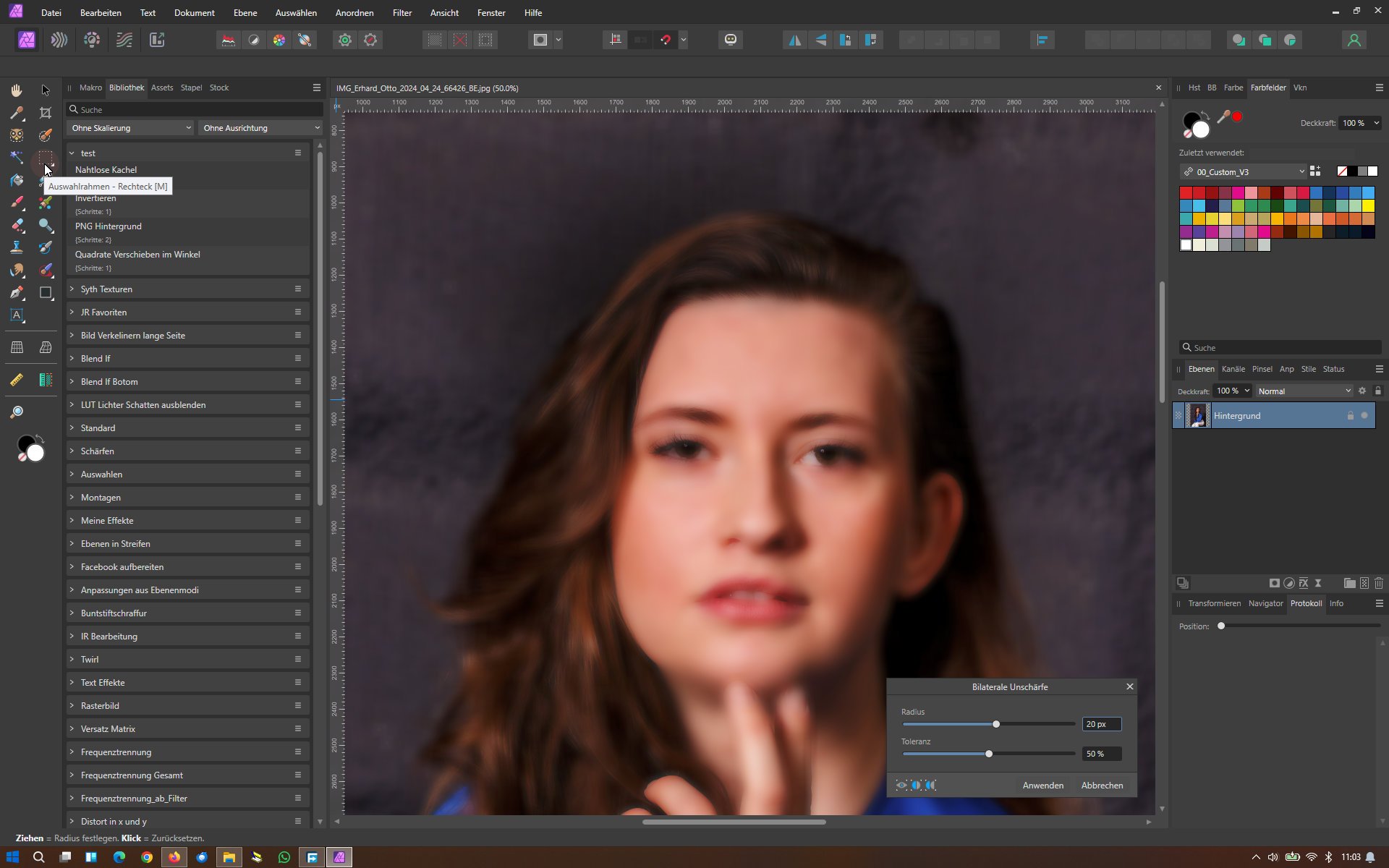
Task: Toggle the layer lock at Ebenen panel top
Action: point(1378,391)
